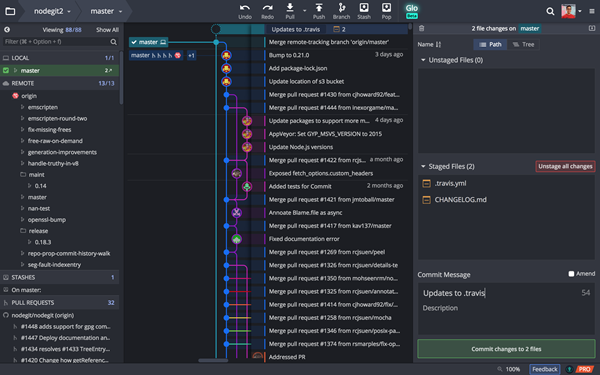
Task: Switch file view to Path
Action: tap(490, 44)
